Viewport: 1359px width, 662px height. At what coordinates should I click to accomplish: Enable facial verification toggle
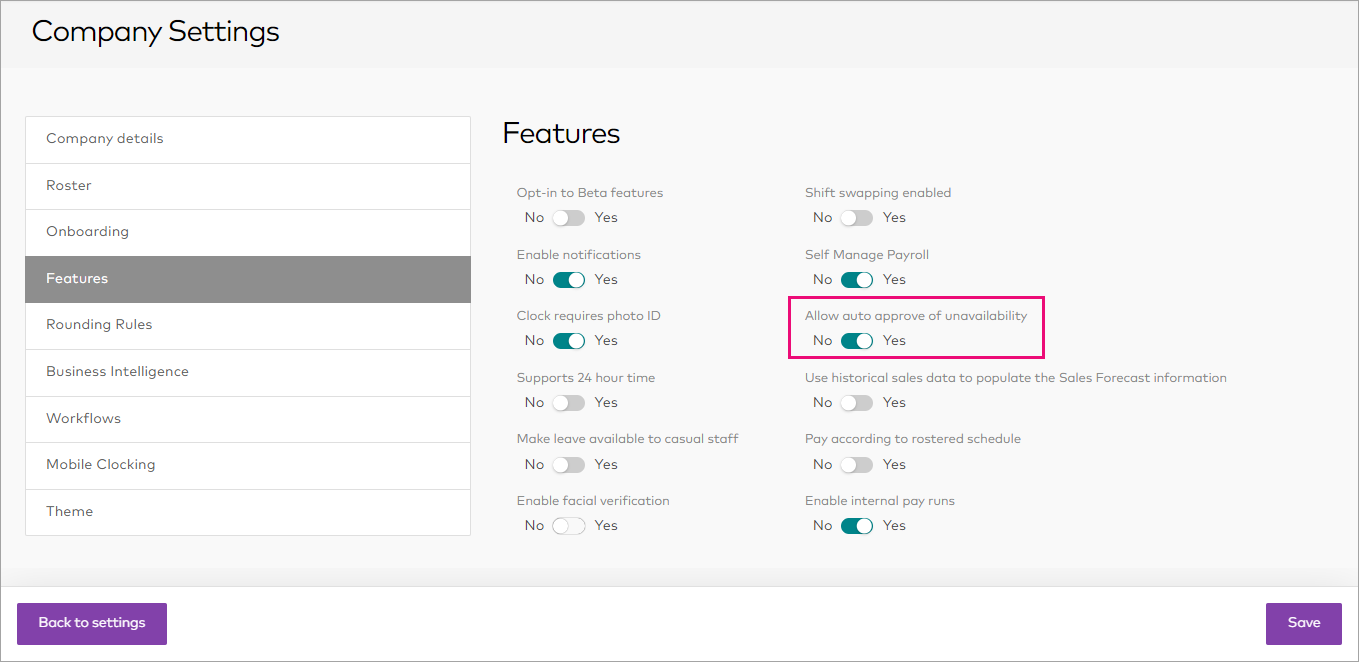(568, 526)
